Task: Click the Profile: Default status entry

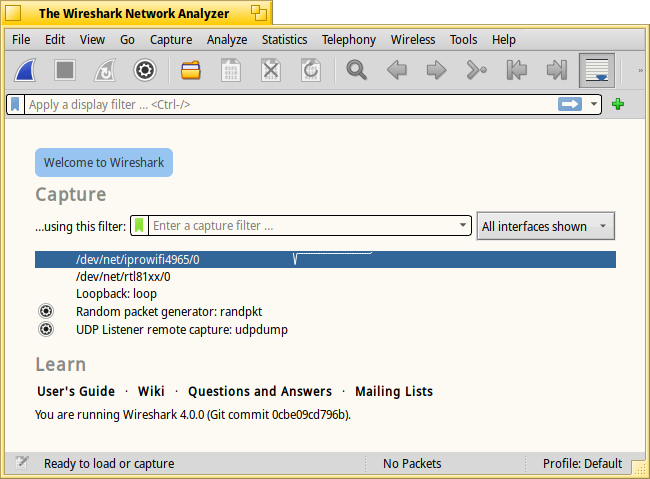Action: tap(582, 463)
